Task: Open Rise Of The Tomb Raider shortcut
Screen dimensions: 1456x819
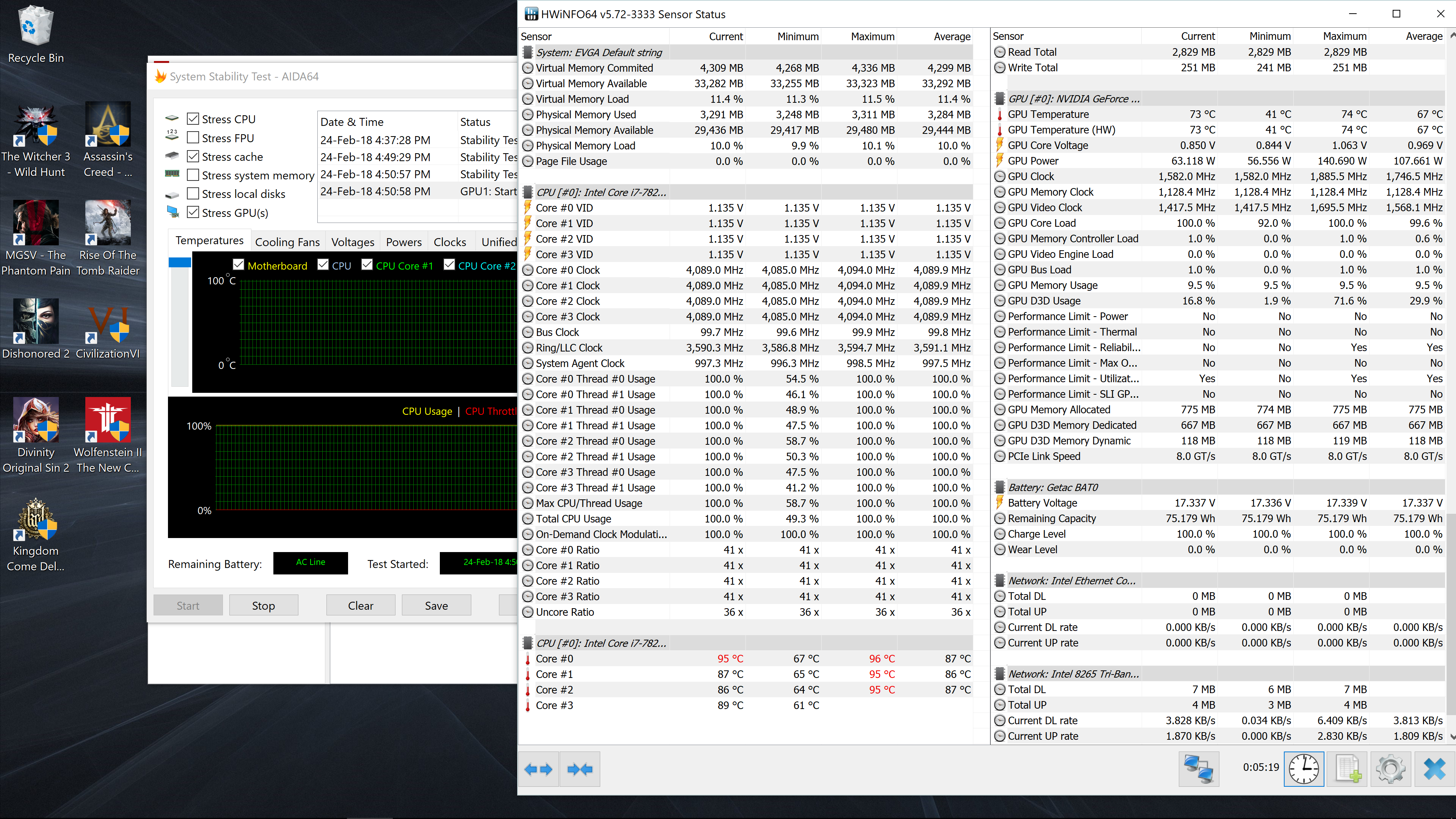Action: 107,238
